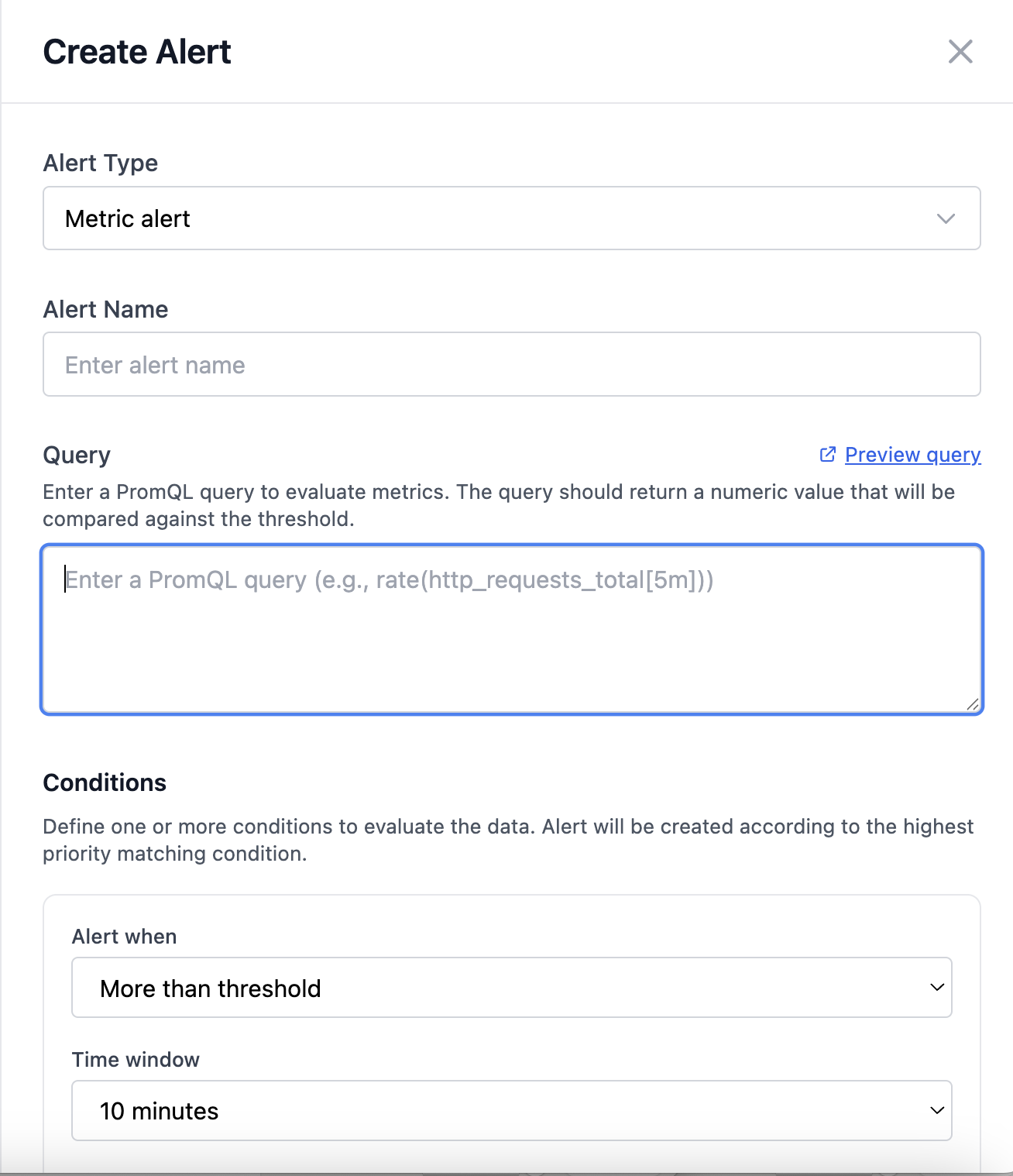Click the Query section heading
Viewport: 1013px width, 1176px height.
(77, 455)
